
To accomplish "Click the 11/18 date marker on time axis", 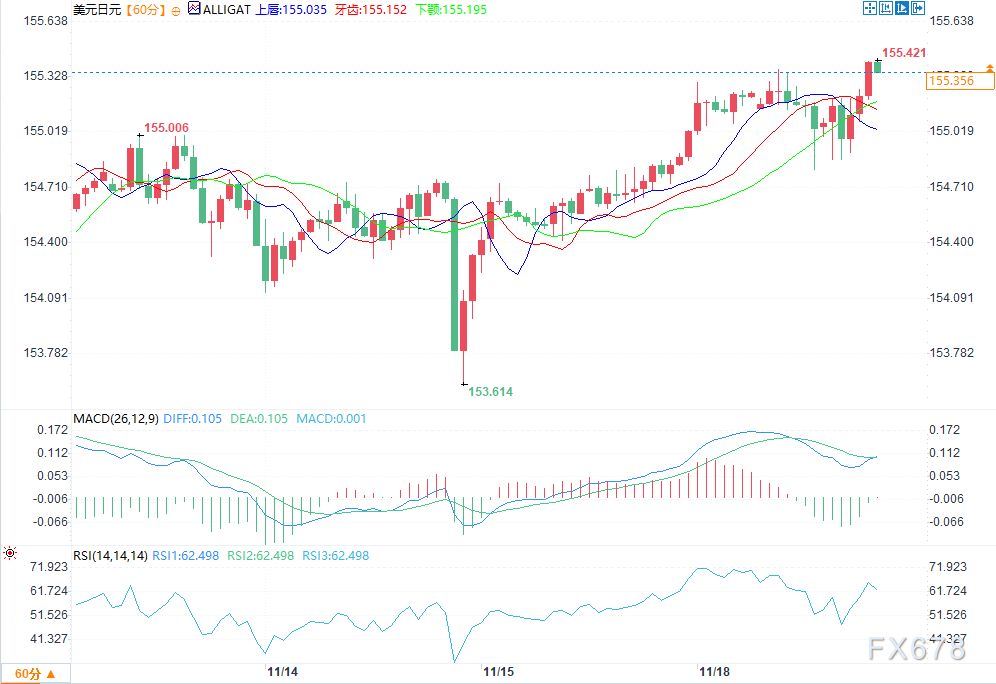I will (x=714, y=670).
